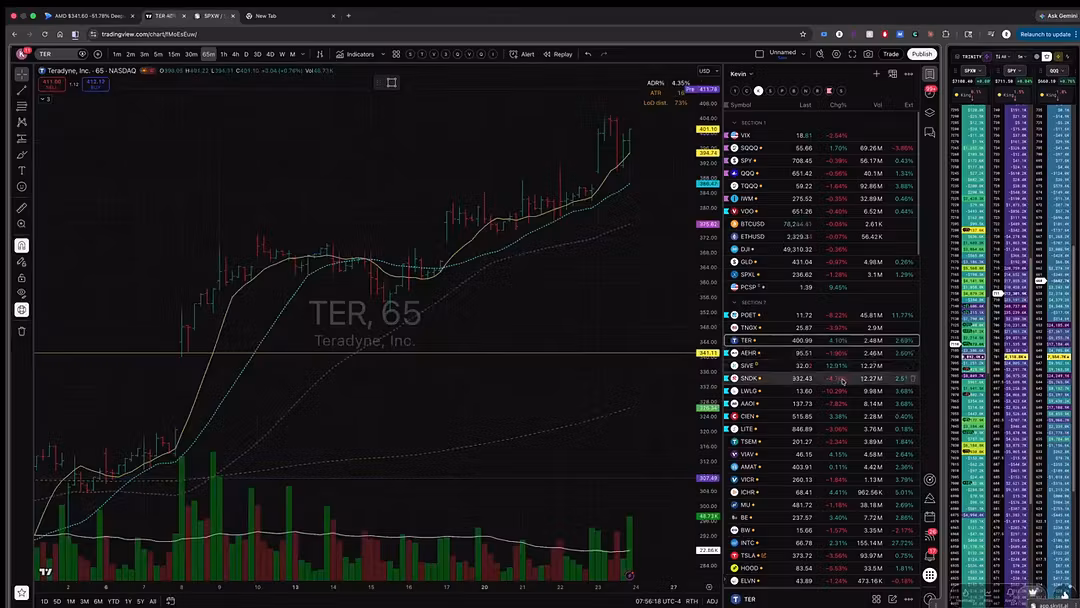
Task: Open the emoji icons tool
Action: [21, 187]
